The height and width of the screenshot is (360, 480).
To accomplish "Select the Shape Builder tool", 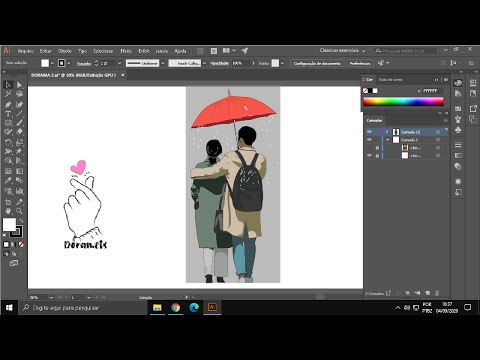I will click(x=8, y=161).
